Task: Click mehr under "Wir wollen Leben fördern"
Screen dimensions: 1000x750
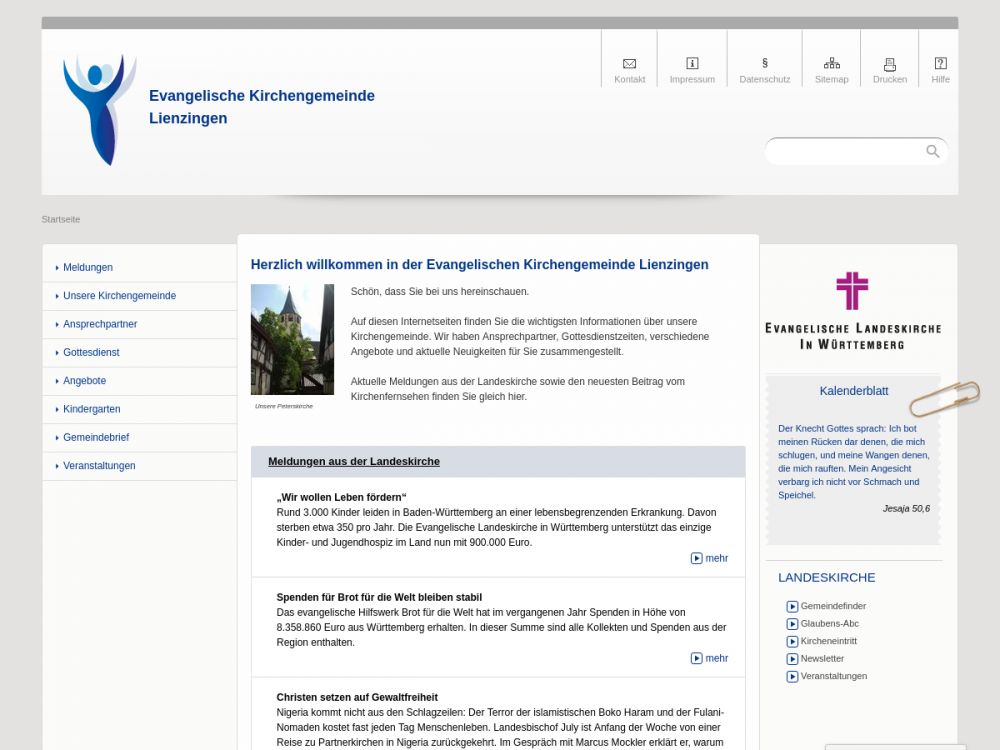Action: pyautogui.click(x=710, y=558)
